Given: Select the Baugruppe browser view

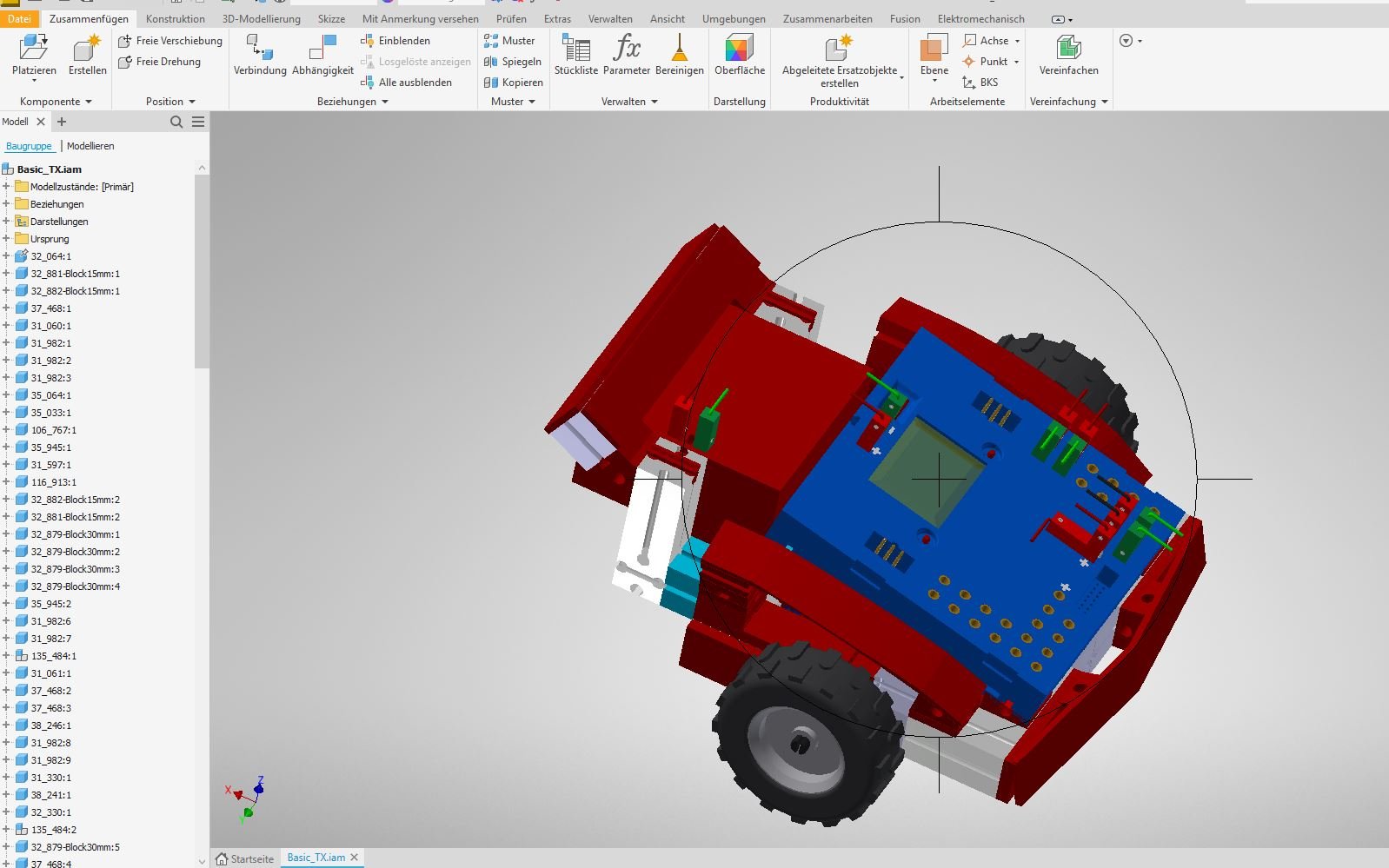Looking at the screenshot, I should tap(29, 146).
